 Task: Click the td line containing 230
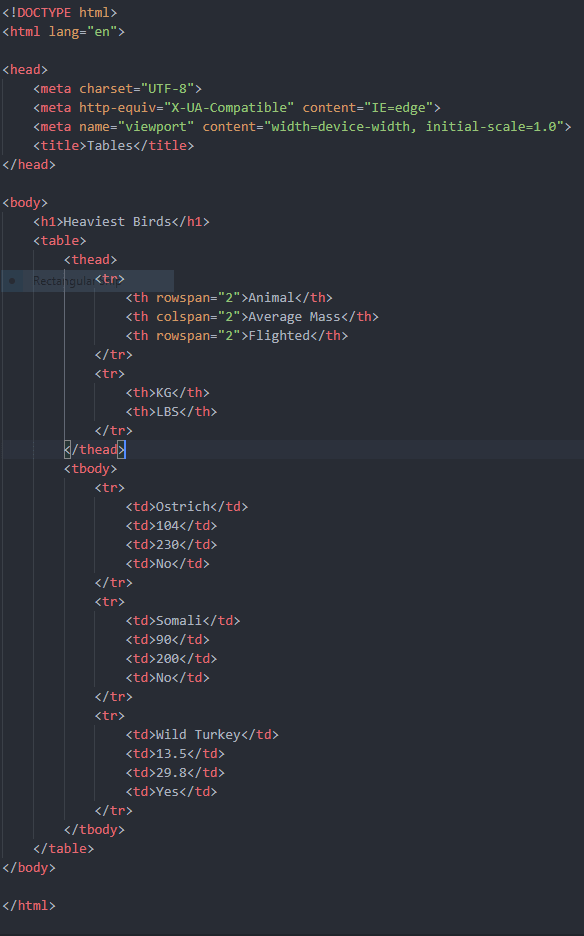click(171, 545)
